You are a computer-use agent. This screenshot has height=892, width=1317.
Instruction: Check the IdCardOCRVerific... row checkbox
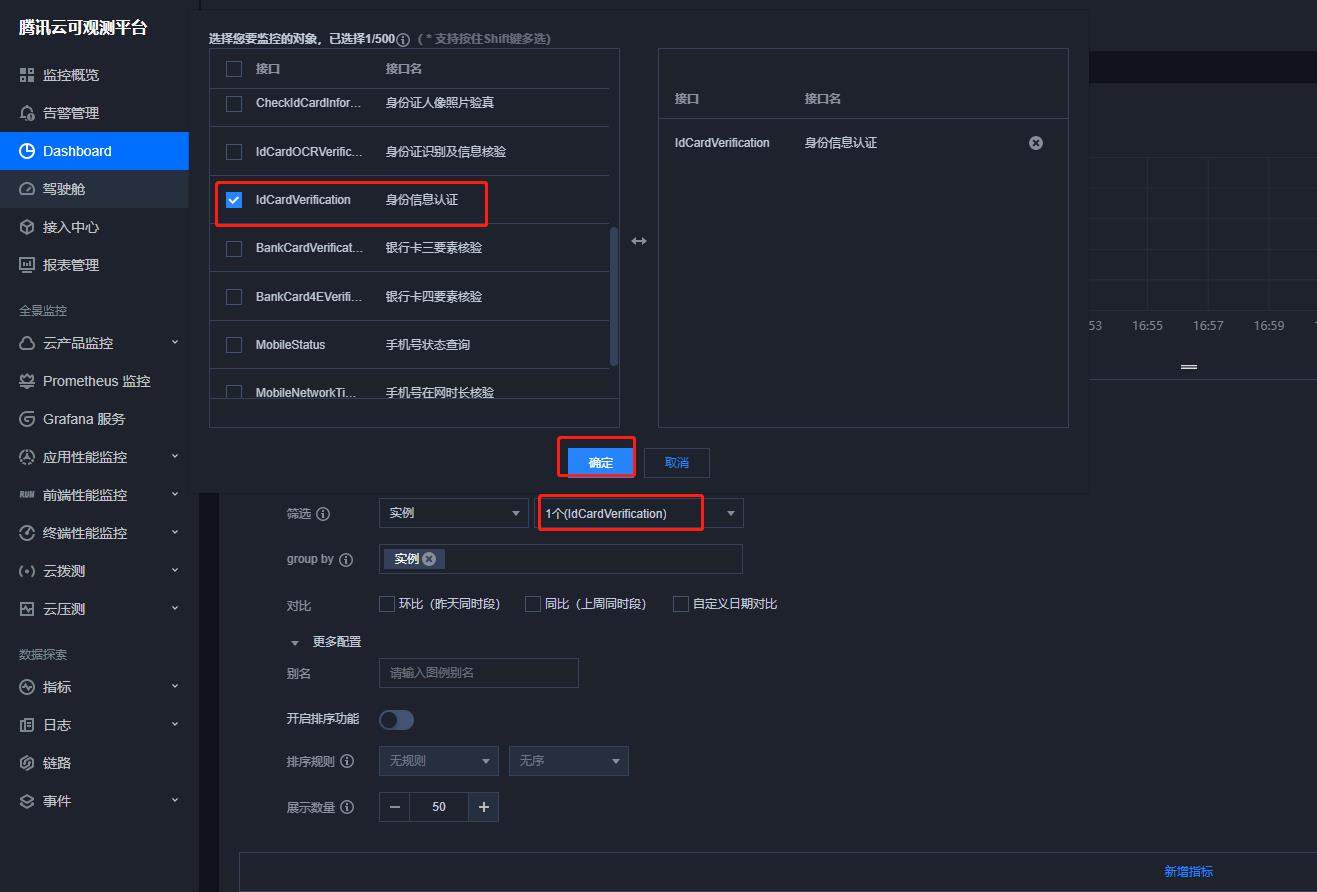(x=234, y=152)
